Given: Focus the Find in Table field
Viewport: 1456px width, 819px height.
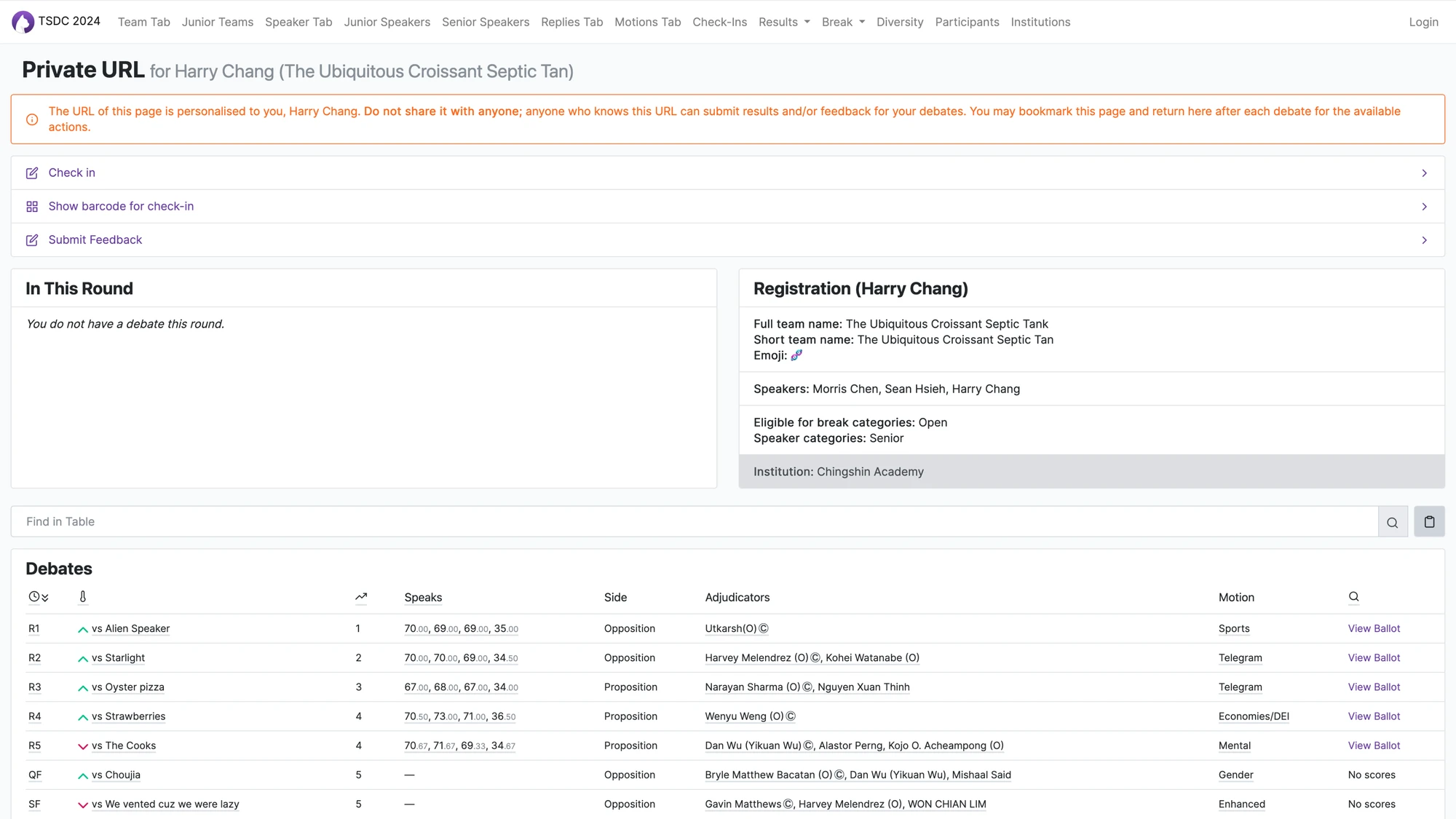Looking at the screenshot, I should tap(692, 522).
